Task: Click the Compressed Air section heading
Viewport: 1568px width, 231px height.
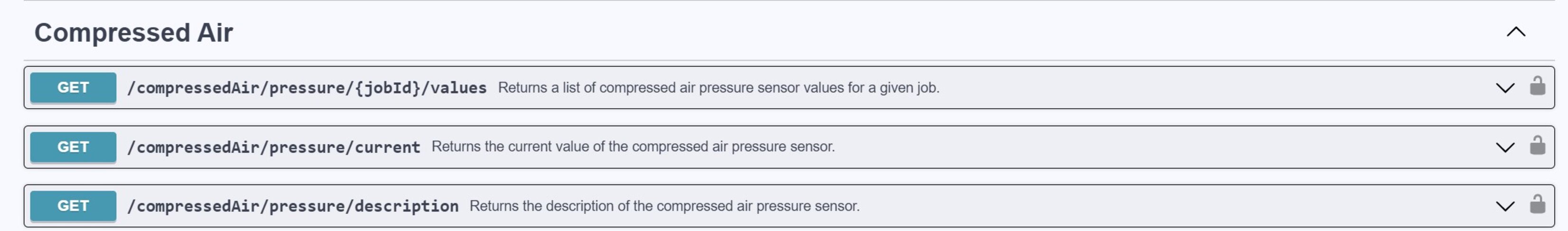Action: (133, 33)
